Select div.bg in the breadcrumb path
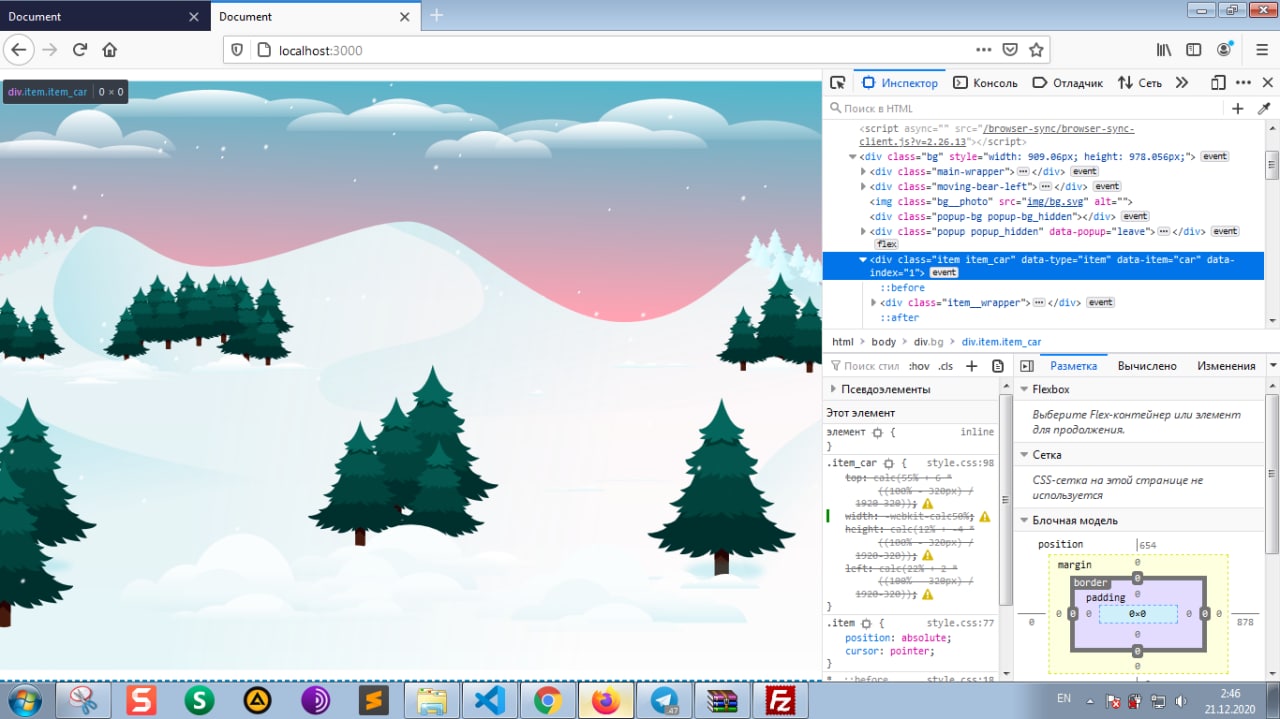Screen dimensions: 1280x719 tap(928, 342)
